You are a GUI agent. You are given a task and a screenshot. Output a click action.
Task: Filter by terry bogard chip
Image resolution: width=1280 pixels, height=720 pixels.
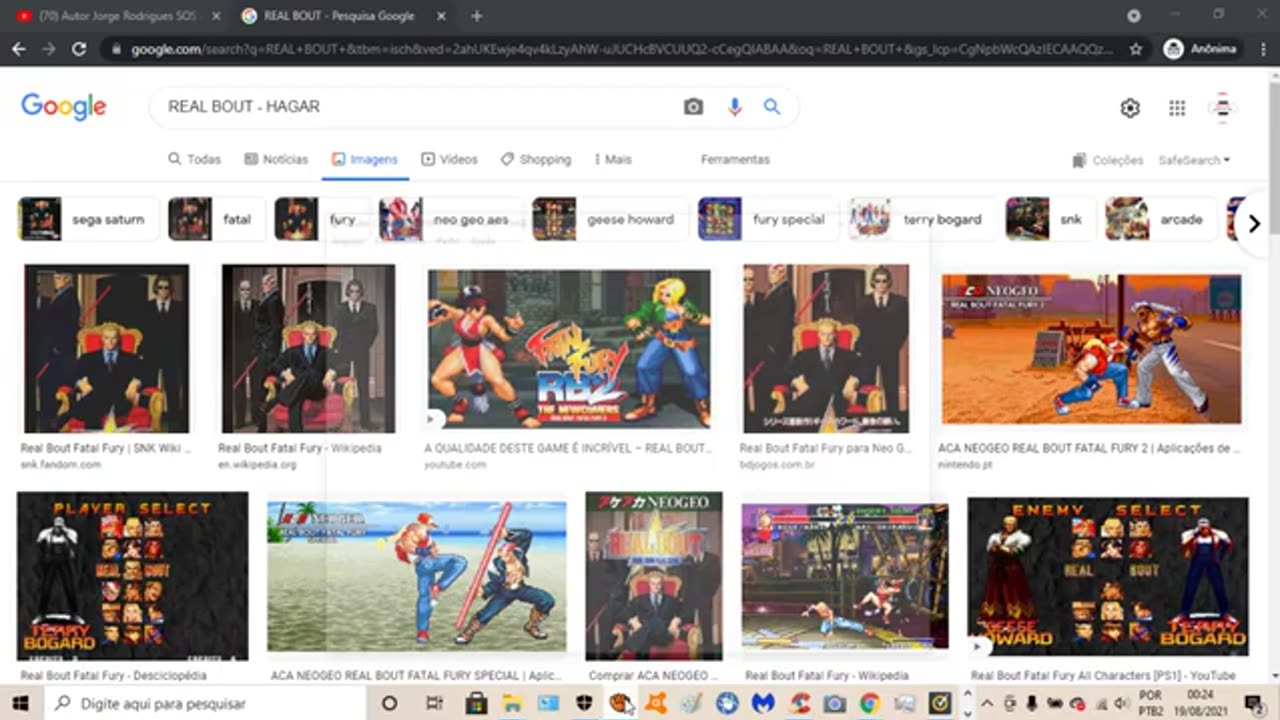pos(921,219)
